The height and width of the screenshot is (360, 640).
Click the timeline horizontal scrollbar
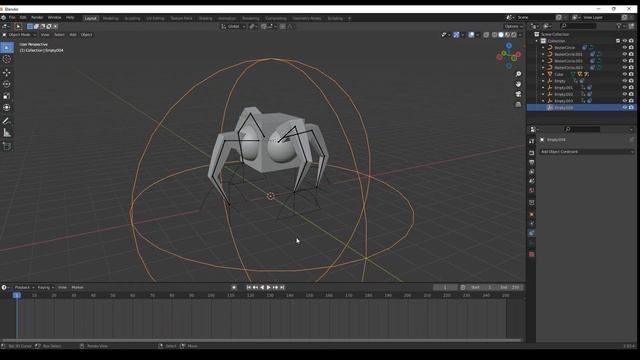tap(261, 340)
